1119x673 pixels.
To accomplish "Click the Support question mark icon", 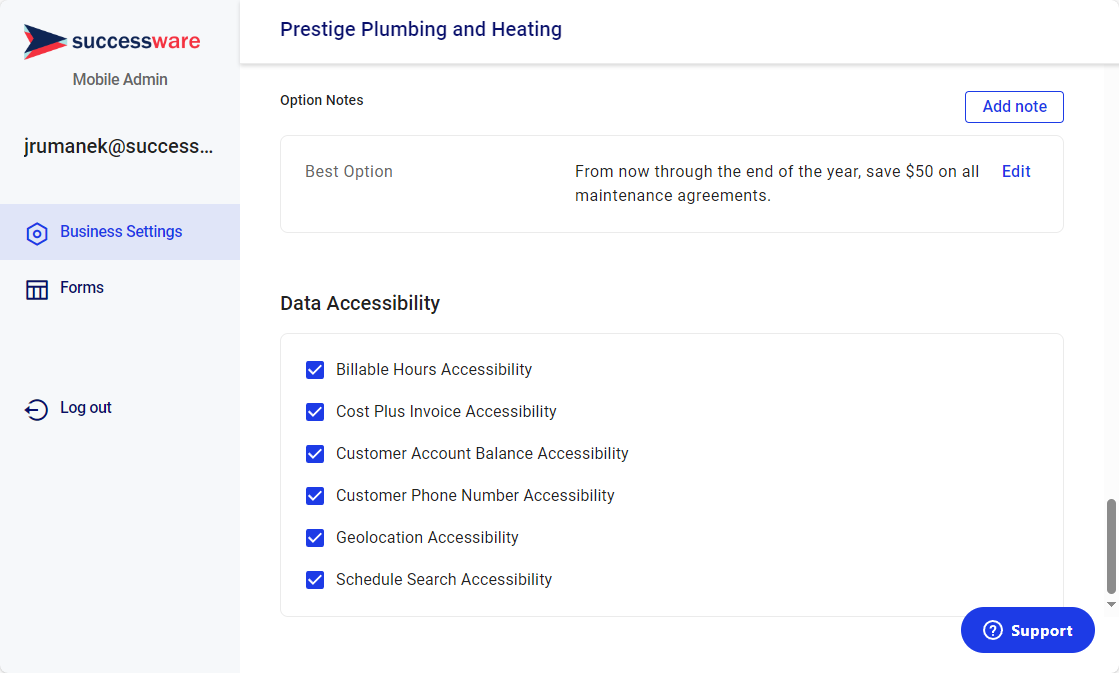I will tap(993, 630).
